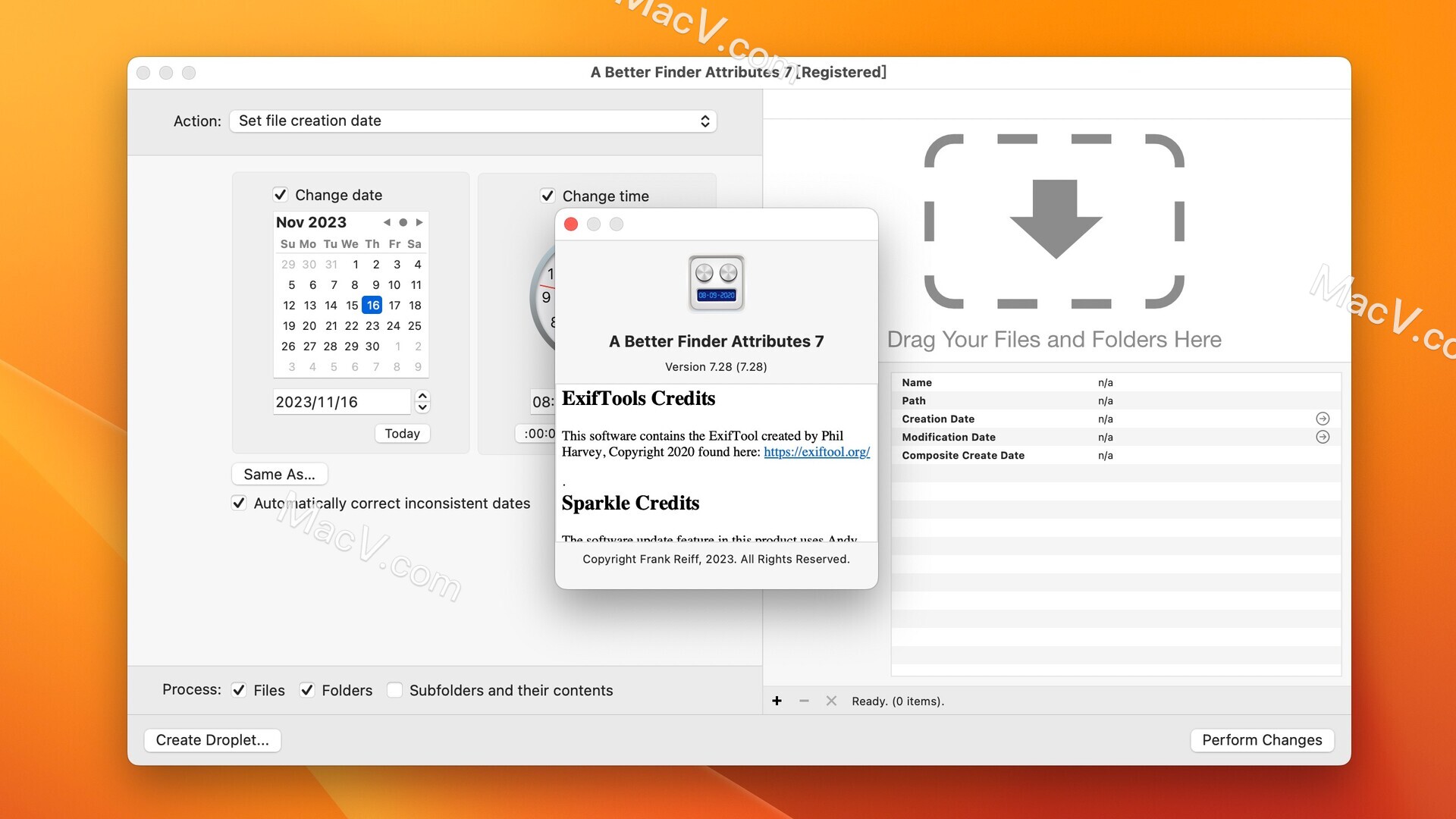Click the Modification Date arrow icon
The width and height of the screenshot is (1456, 819).
(1323, 437)
